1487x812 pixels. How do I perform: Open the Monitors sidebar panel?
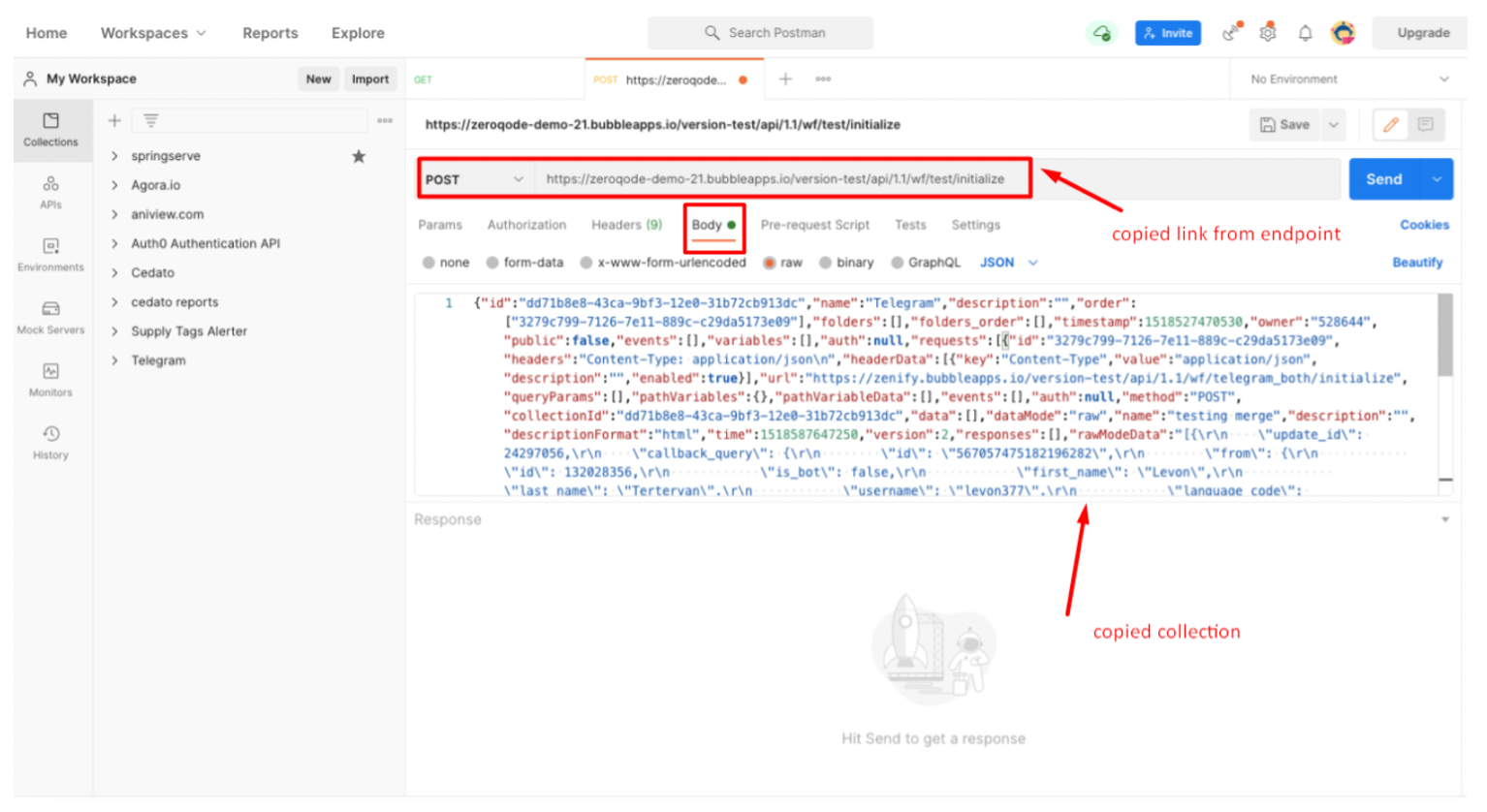point(50,379)
